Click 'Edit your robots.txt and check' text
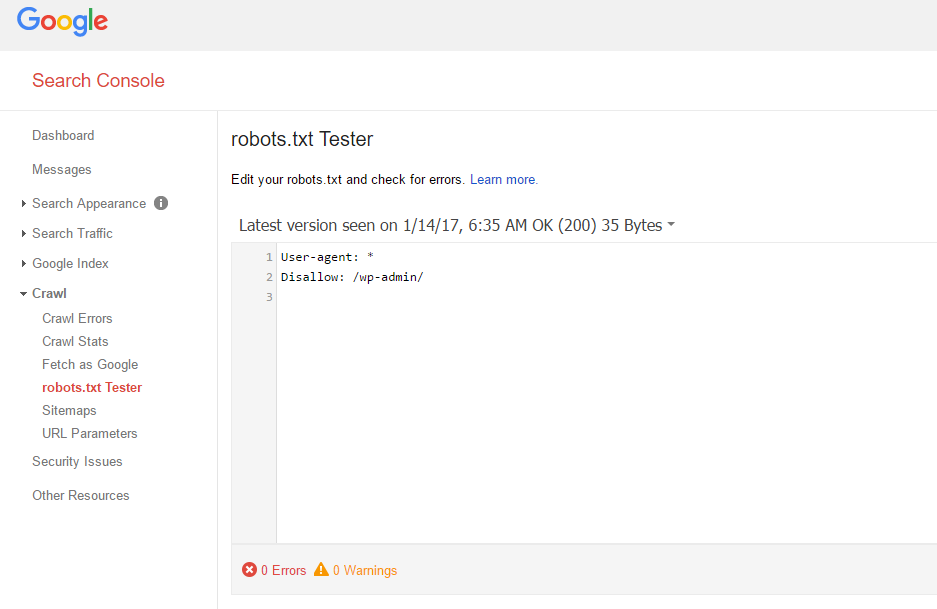This screenshot has width=937, height=609. (319, 180)
